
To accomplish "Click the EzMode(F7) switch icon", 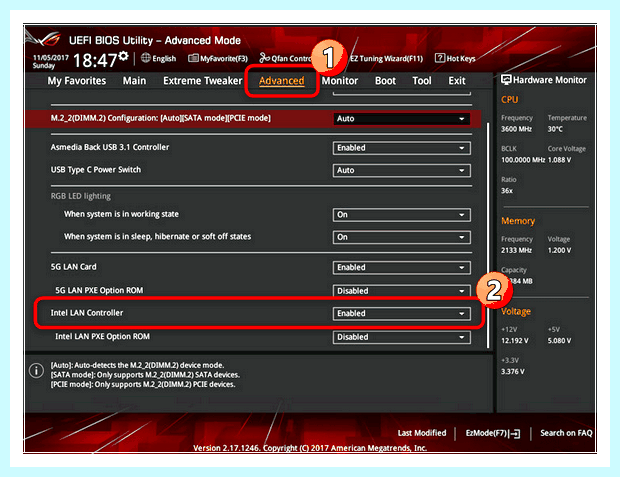I will [x=515, y=434].
